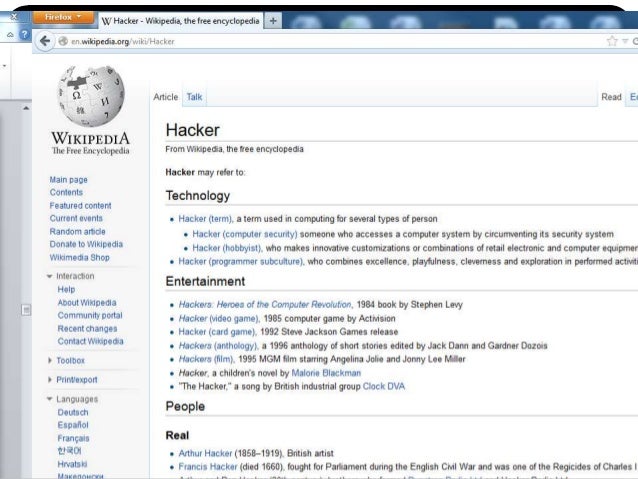This screenshot has width=638, height=479.
Task: Open Hackers (film) link
Action: pyautogui.click(x=206, y=359)
